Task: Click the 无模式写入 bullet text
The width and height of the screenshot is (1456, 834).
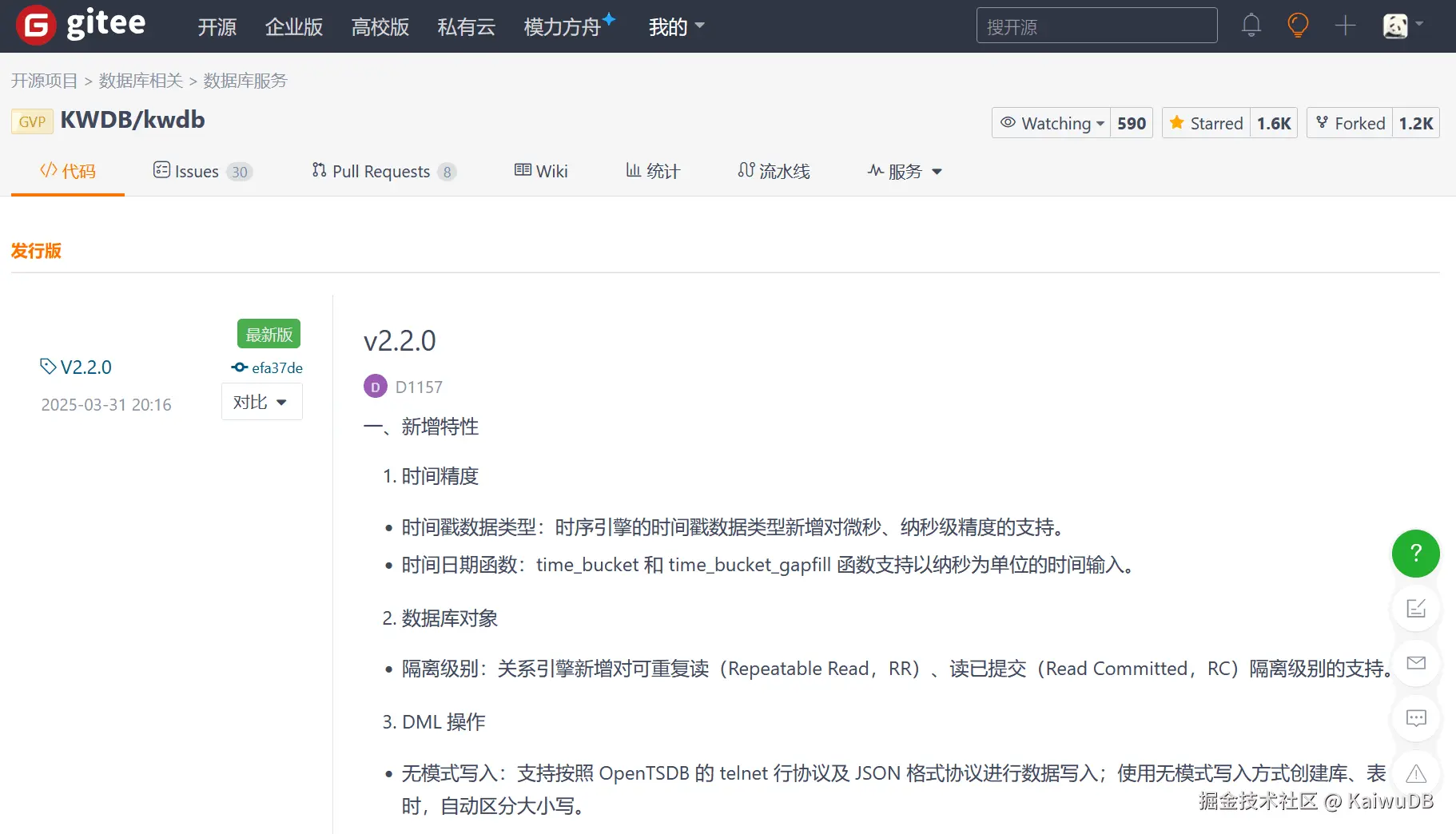Action: (x=894, y=789)
